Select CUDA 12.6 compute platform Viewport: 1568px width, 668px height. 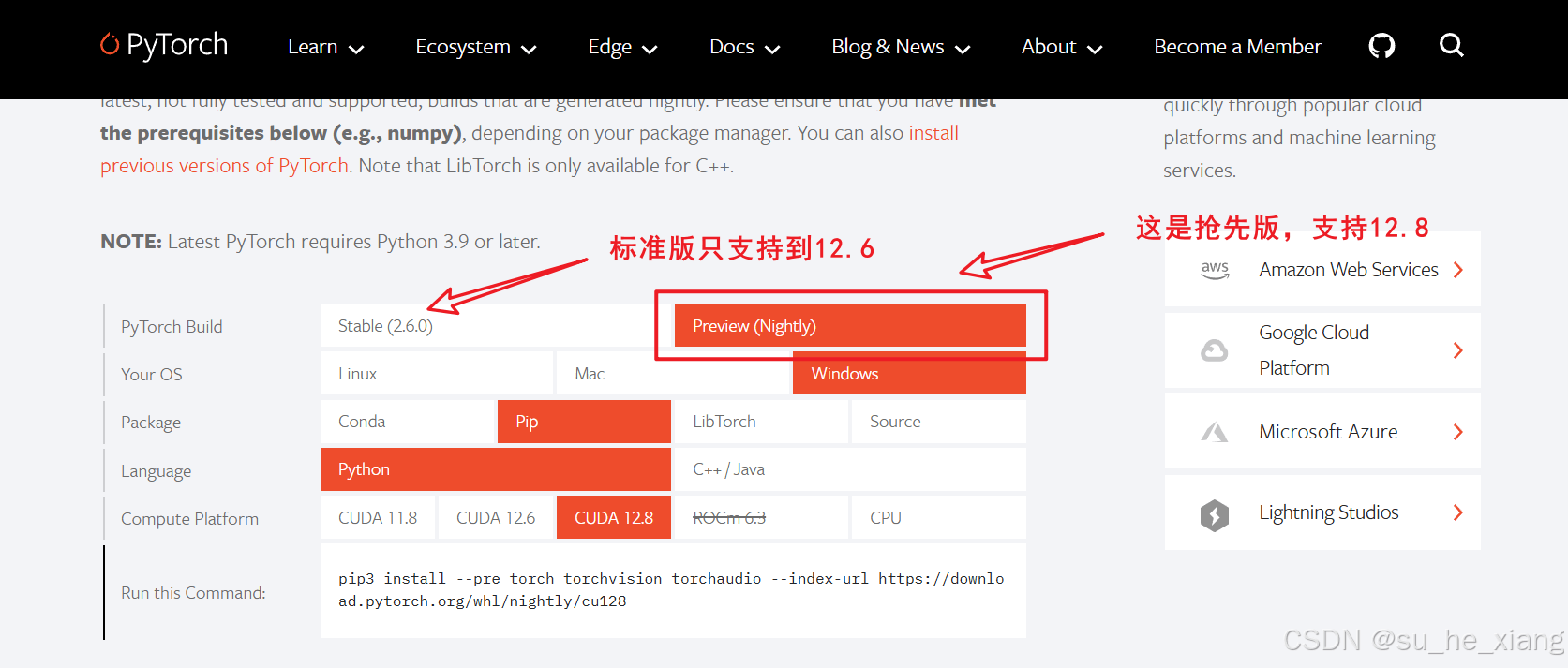[x=496, y=518]
